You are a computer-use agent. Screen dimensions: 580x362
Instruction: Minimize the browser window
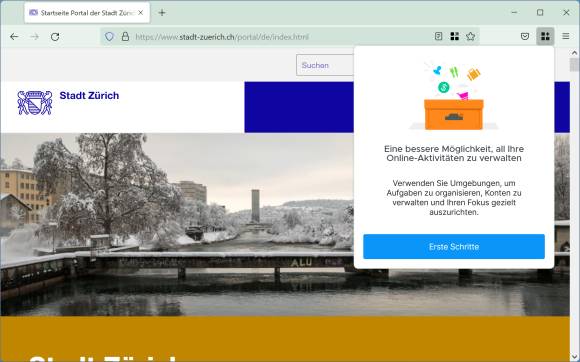coord(514,12)
